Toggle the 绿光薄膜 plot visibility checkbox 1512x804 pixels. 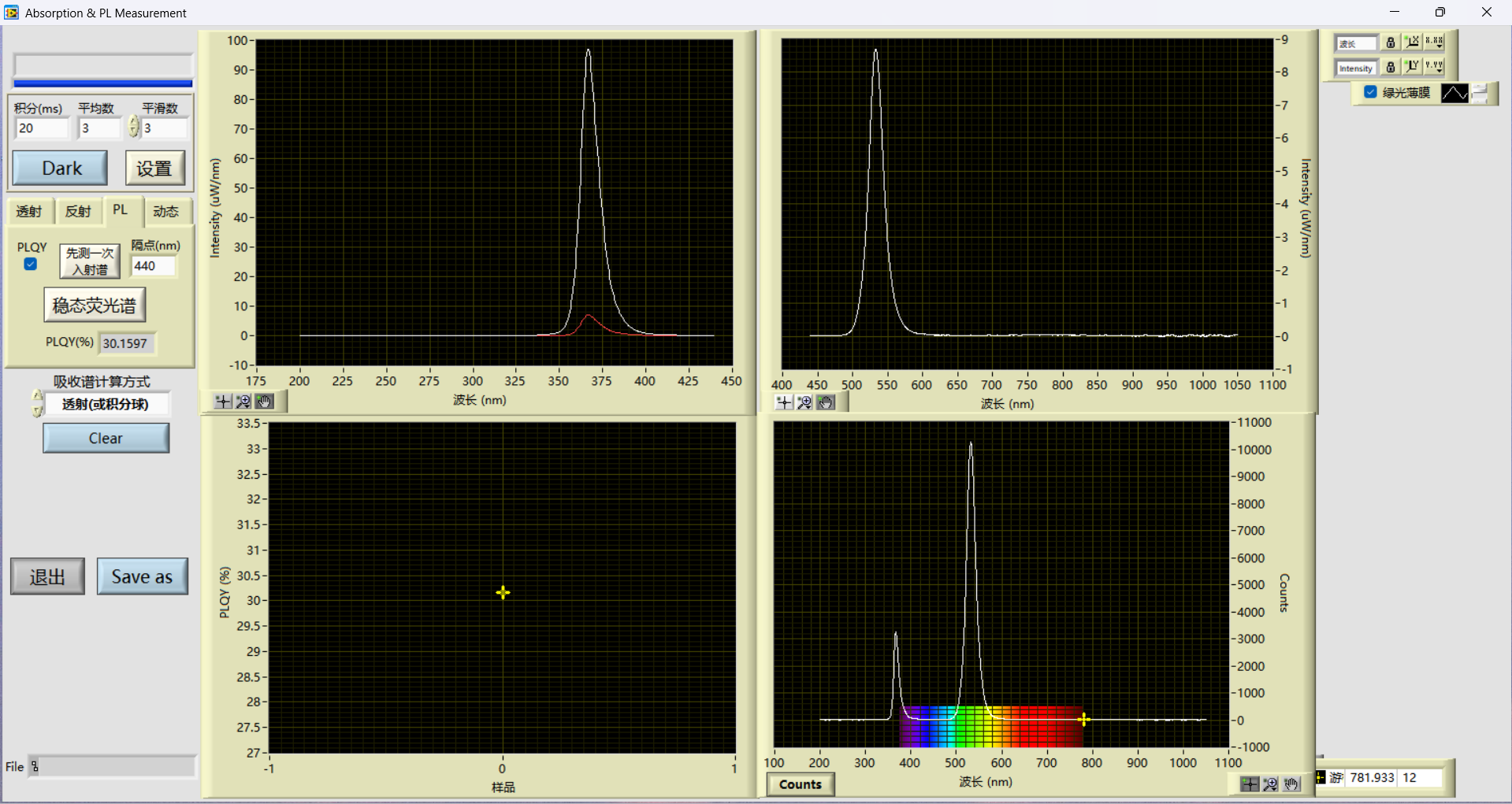(x=1370, y=92)
